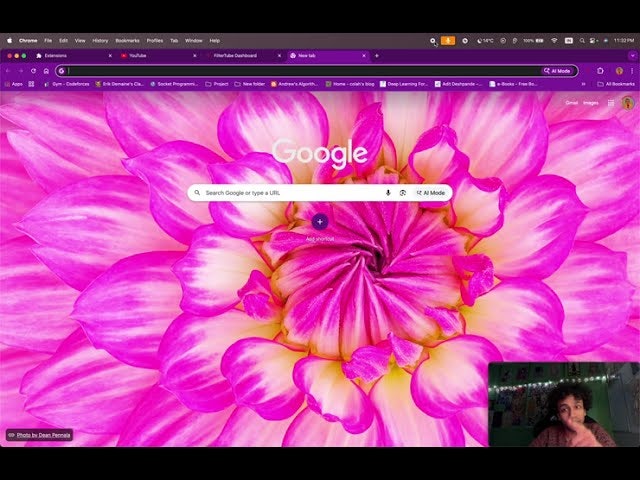
Task: Open the tab groups grid icon in bookmarks bar
Action: click(x=31, y=84)
